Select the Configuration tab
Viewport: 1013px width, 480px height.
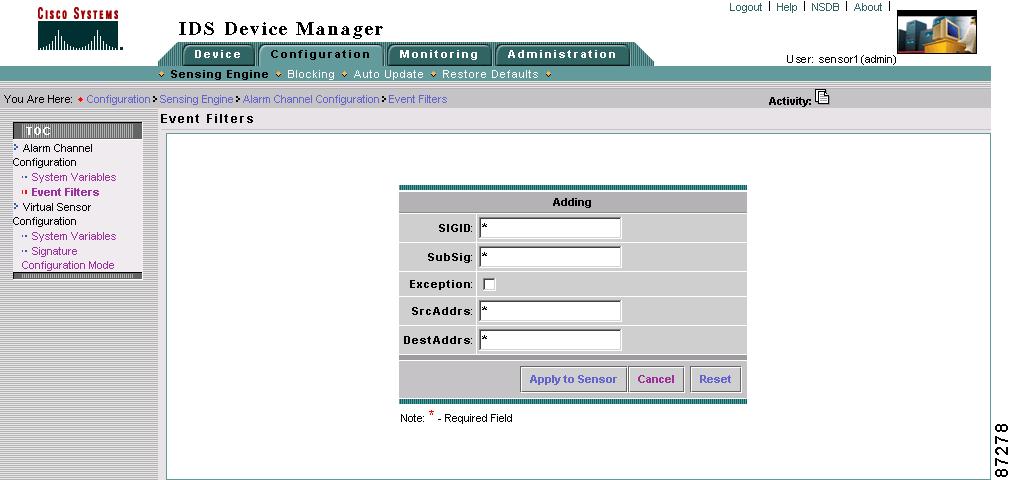pos(320,54)
